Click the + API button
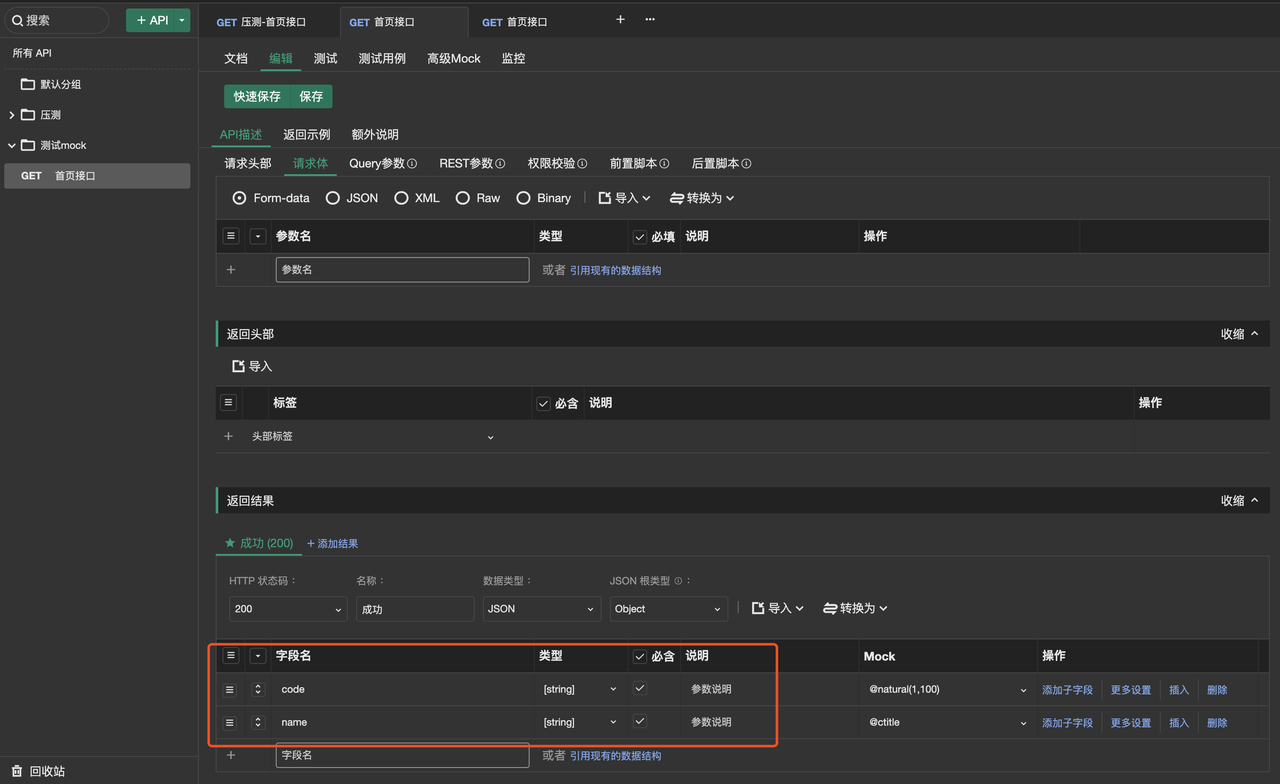The height and width of the screenshot is (784, 1280). pyautogui.click(x=151, y=20)
